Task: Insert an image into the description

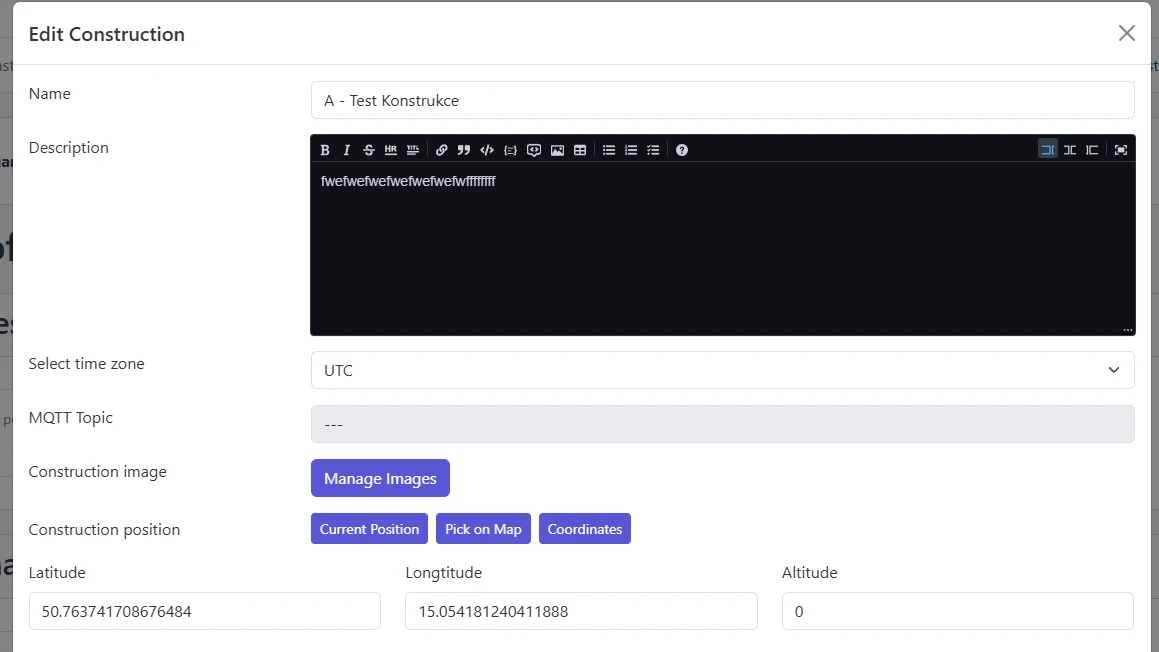Action: 558,149
